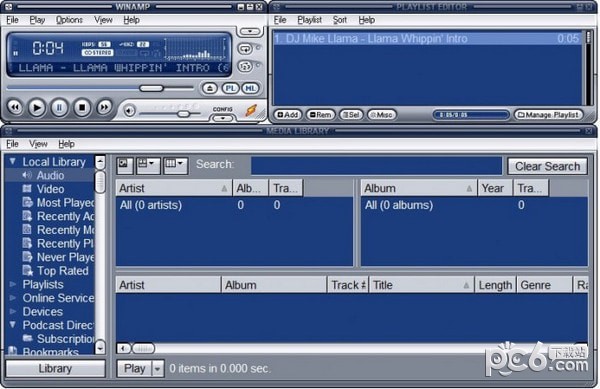Screen dimensions: 600x389
Task: Expand the dropdown above shuffle button
Action: coord(250,31)
